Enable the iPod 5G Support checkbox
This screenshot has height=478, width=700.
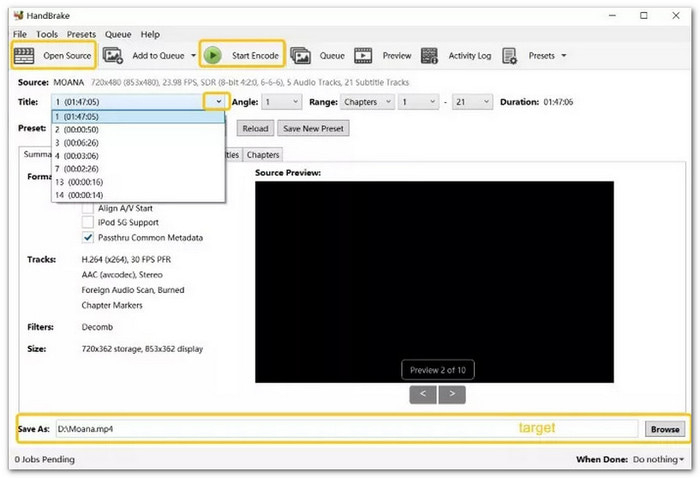tap(88, 222)
